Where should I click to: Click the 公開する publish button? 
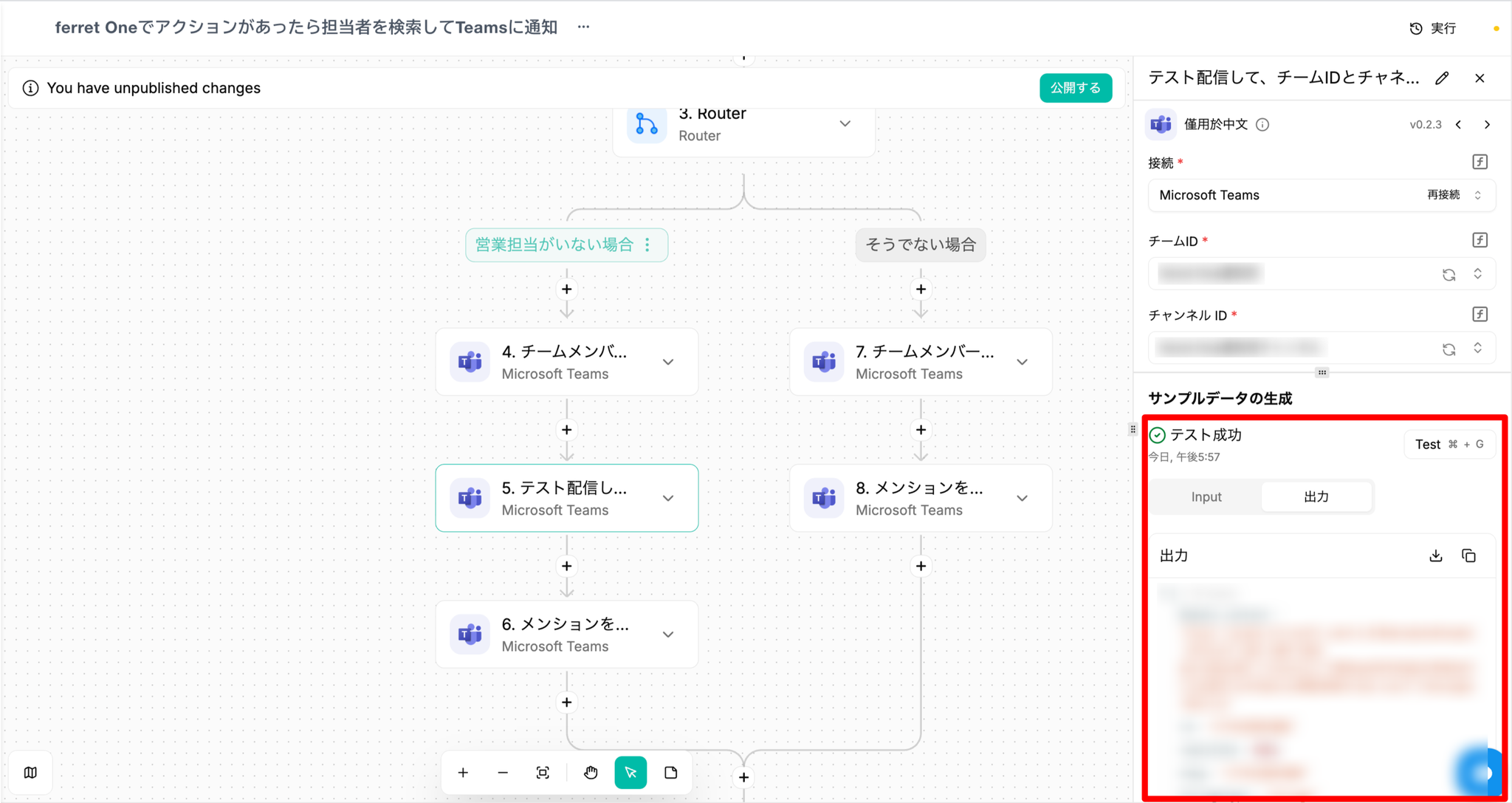(1075, 88)
